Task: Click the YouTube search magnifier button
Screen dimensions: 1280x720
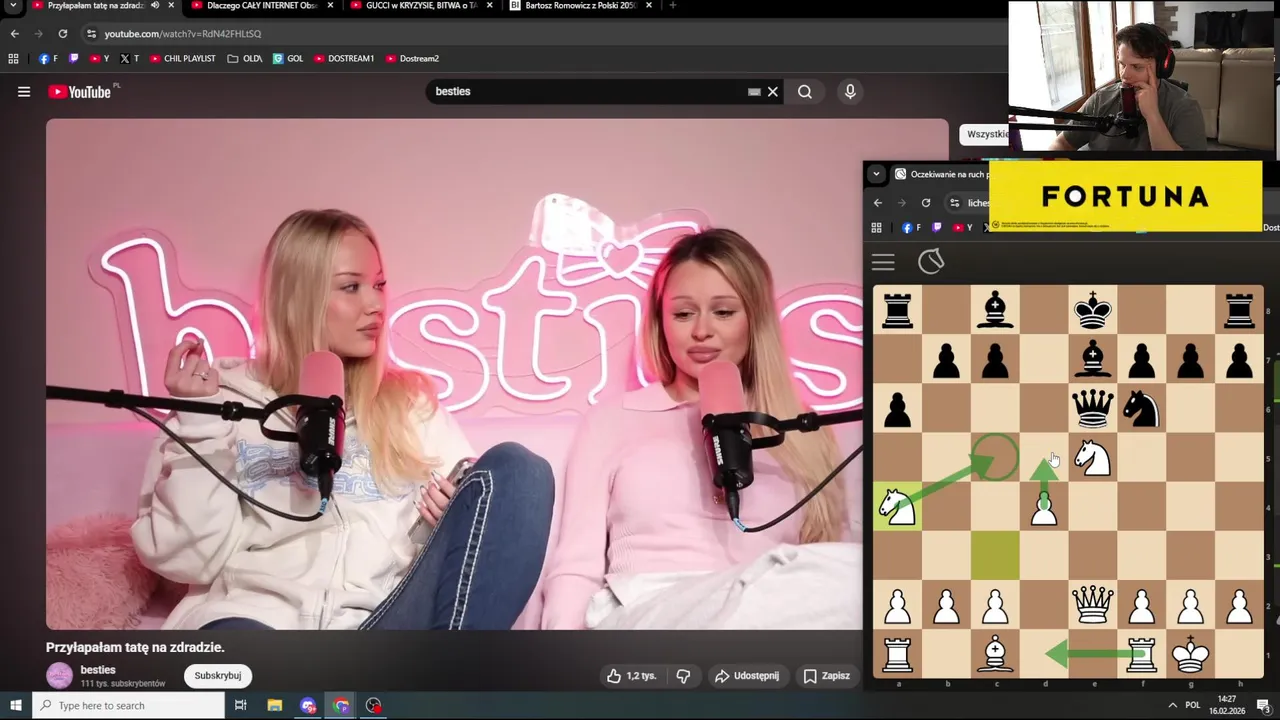Action: pos(805,92)
